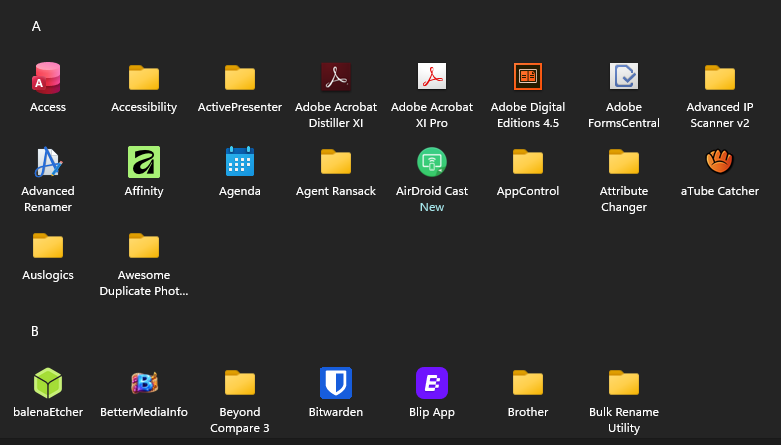Launch Adobe Acrobat XI Pro

(x=432, y=77)
